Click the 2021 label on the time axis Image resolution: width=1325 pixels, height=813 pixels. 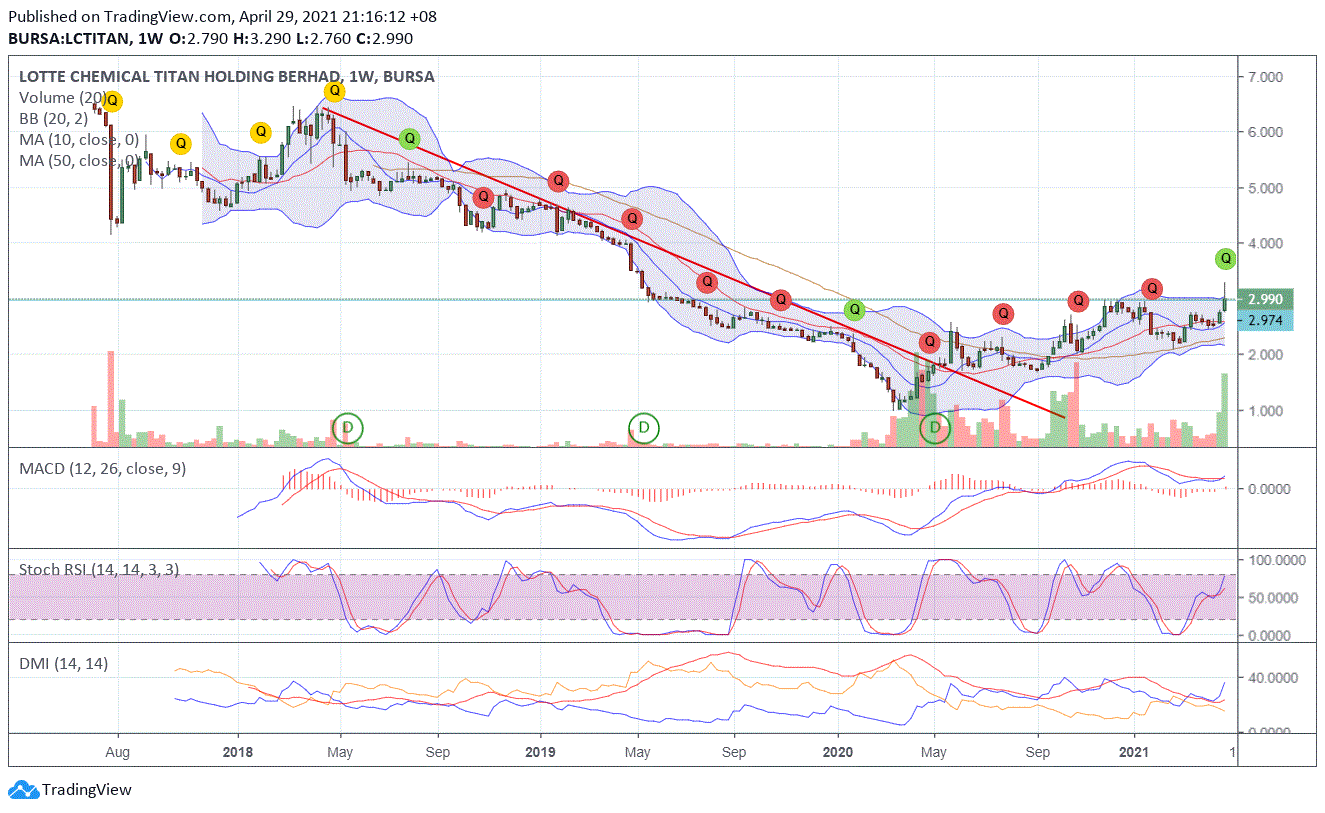[x=1135, y=751]
